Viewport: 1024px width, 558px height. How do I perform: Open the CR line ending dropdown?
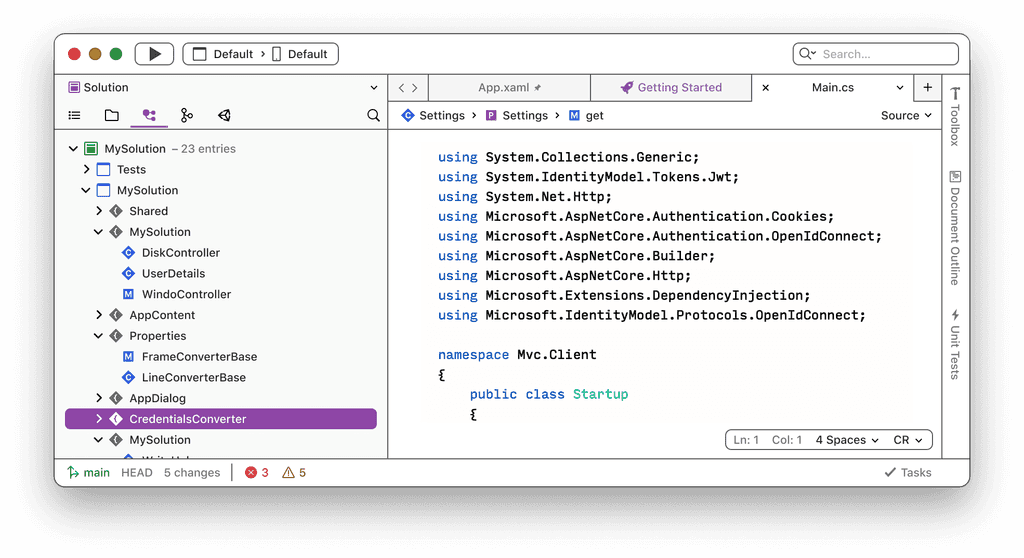908,440
